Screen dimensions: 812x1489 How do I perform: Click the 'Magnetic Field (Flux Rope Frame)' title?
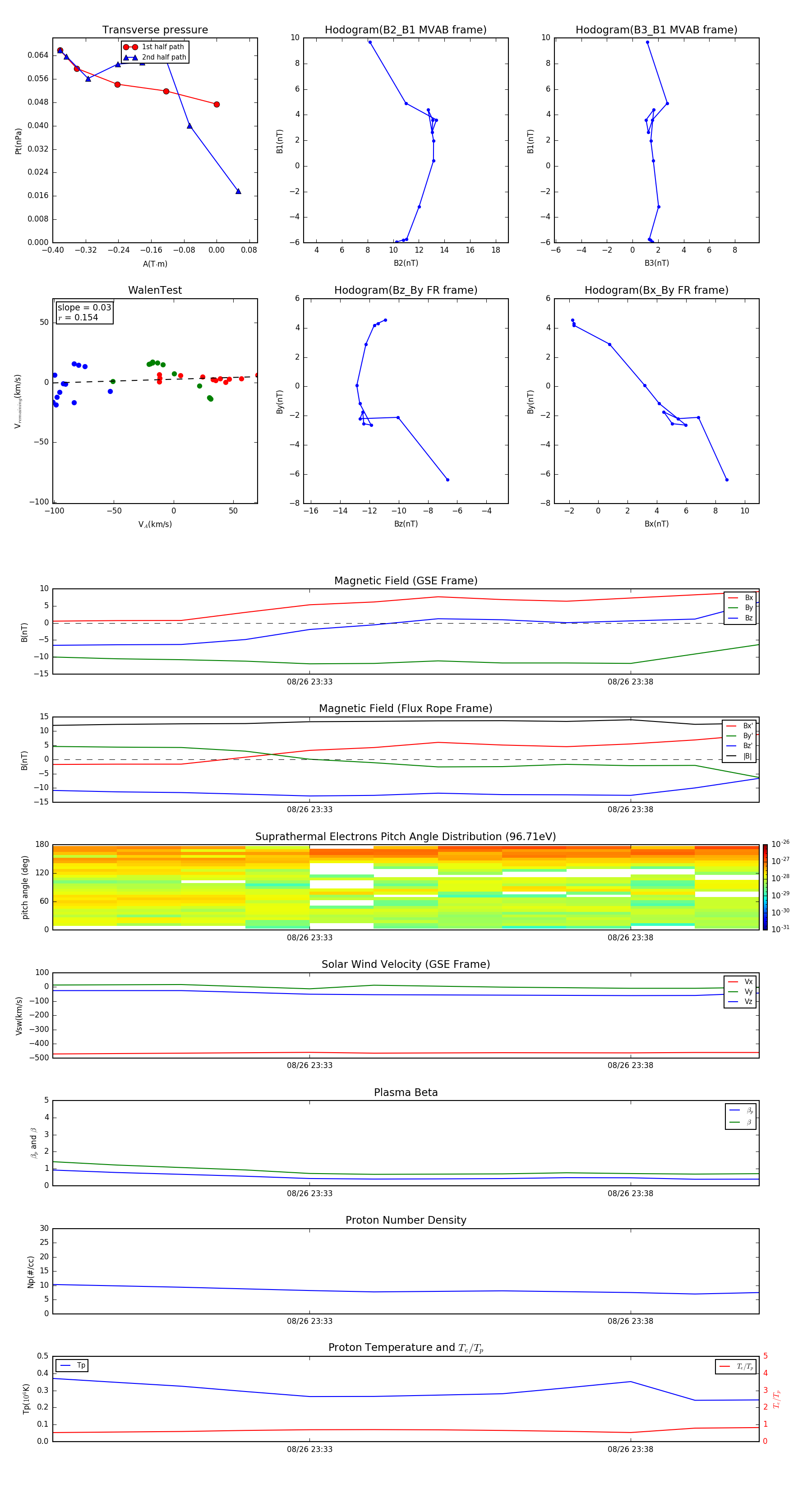[406, 708]
